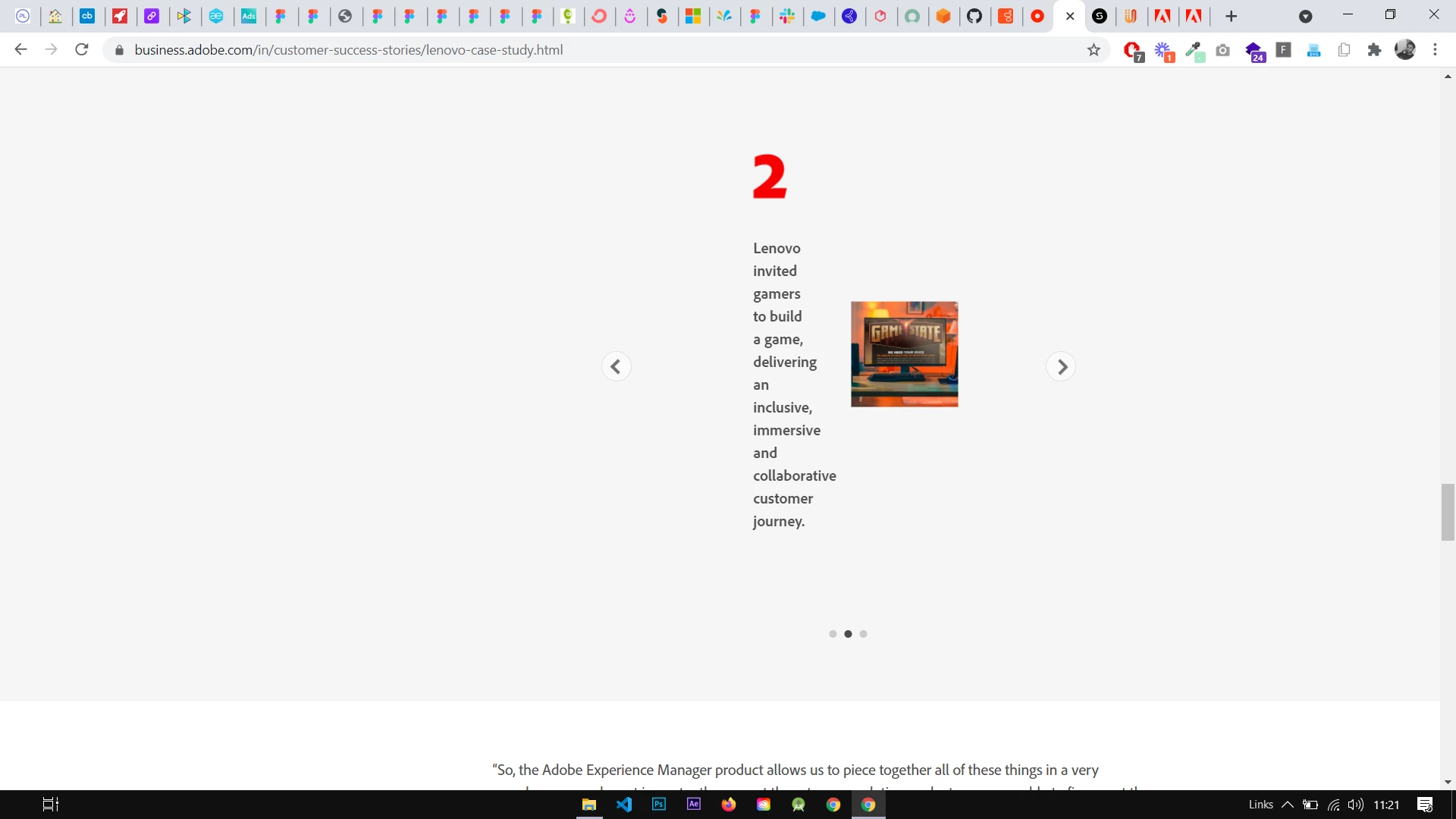Open the Extensions puzzle piece menu

click(1374, 50)
